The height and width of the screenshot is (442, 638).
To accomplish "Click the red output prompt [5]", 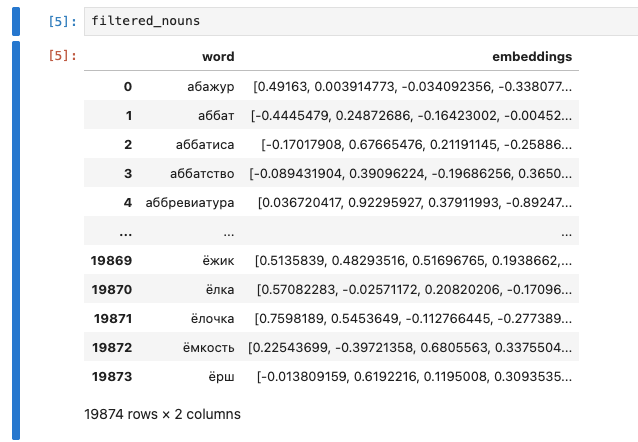I will point(63,56).
